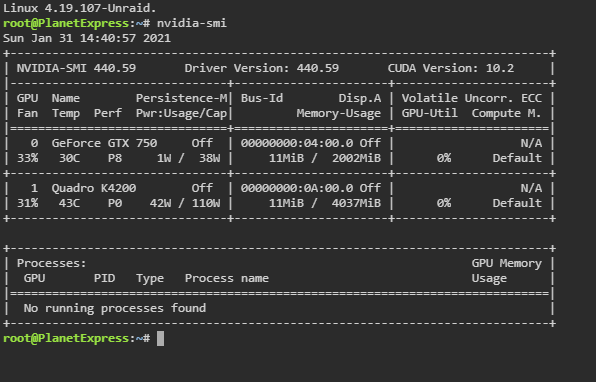
Task: Click the Bus-Id 00000000:0A:00.0 entry
Action: pos(297,188)
